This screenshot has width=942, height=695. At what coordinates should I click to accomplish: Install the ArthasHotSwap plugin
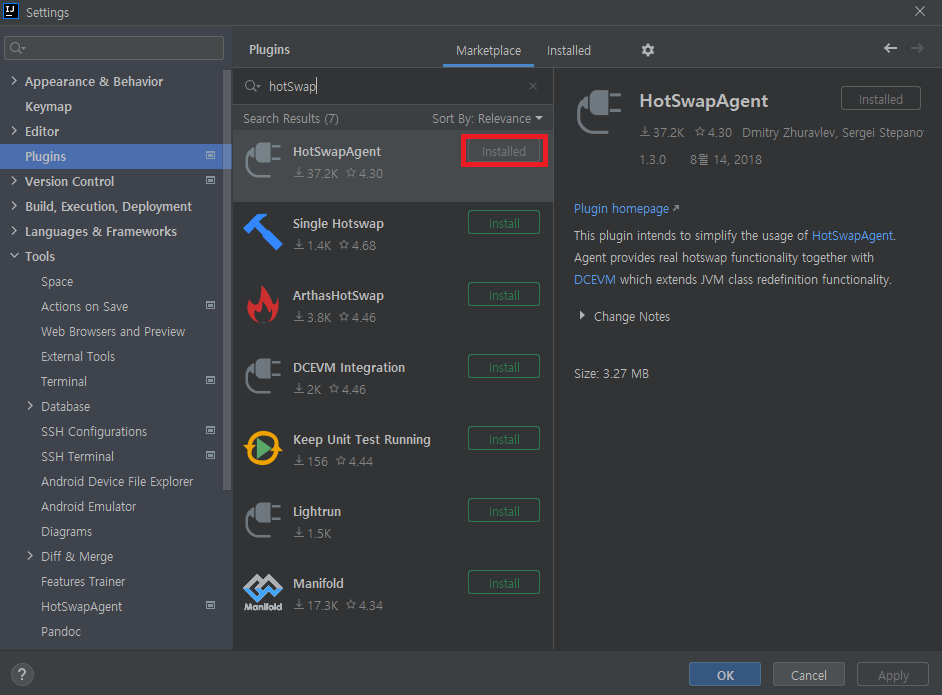click(503, 295)
